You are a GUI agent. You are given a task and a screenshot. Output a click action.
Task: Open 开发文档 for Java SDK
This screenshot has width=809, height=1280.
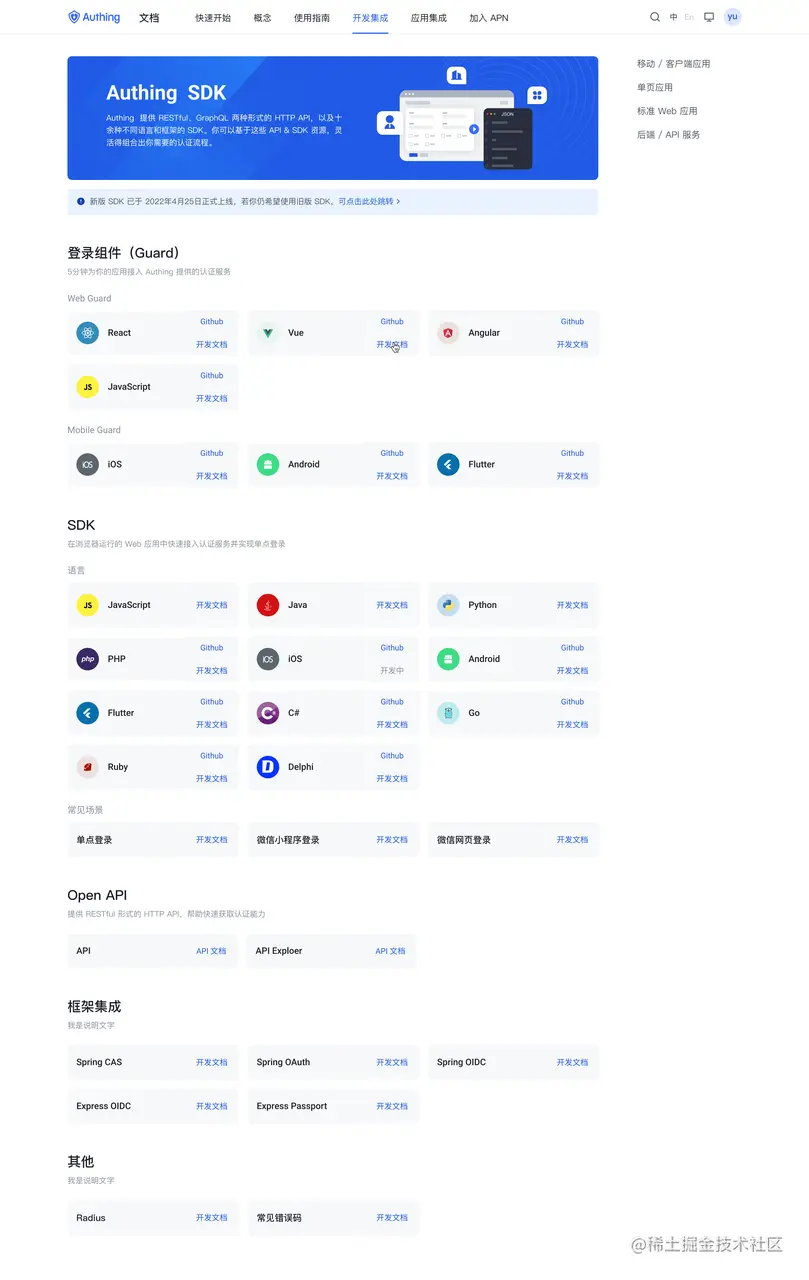(392, 605)
